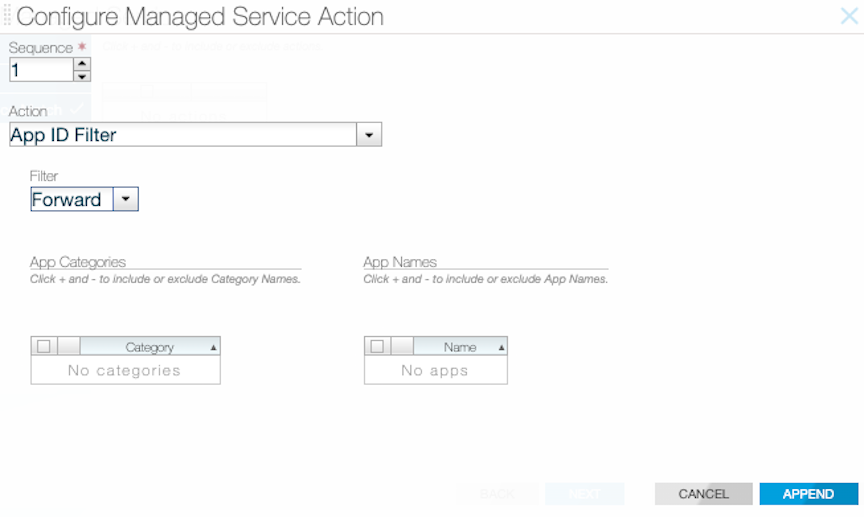
Task: Open the Filter dropdown arrow
Action: [126, 199]
